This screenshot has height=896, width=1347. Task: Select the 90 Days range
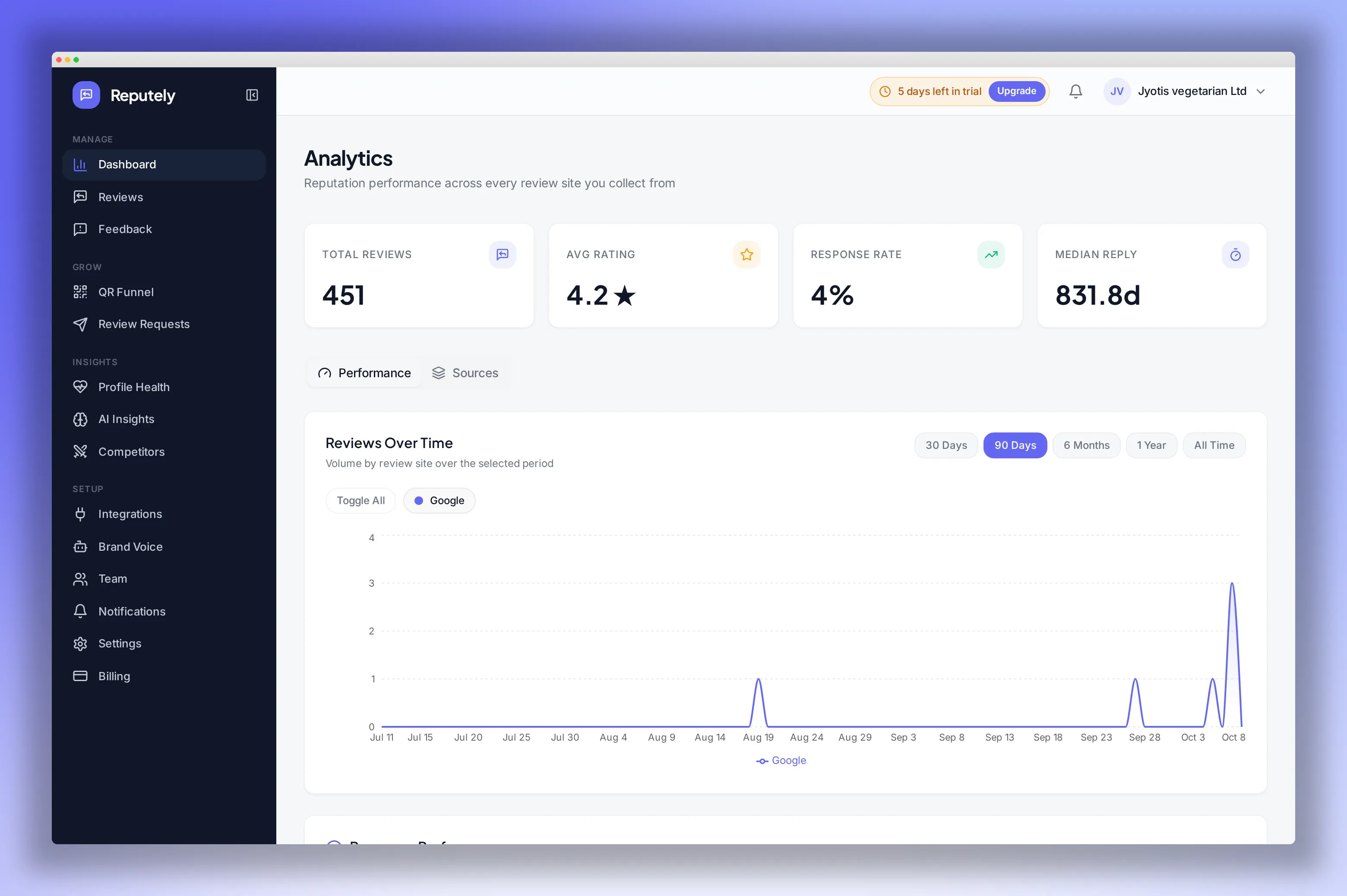(x=1015, y=445)
